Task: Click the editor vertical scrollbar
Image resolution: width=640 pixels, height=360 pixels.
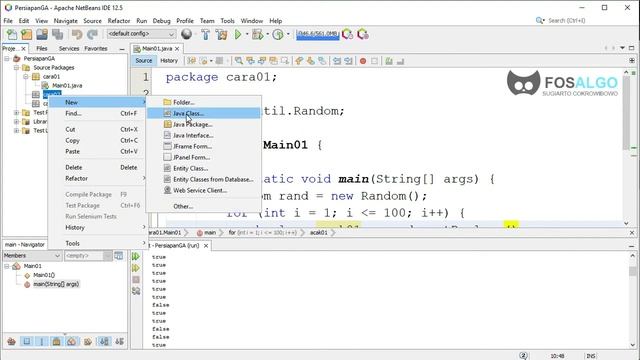Action: tap(627, 147)
